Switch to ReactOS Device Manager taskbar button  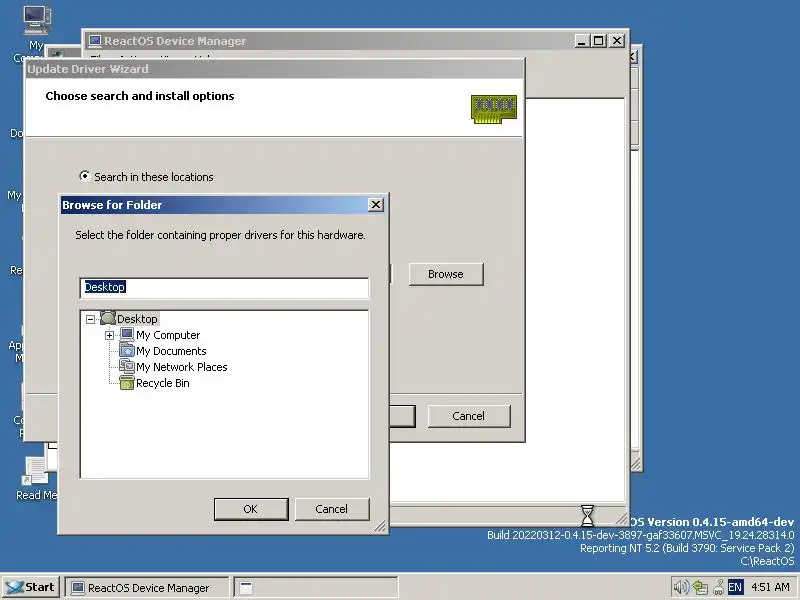coord(146,588)
